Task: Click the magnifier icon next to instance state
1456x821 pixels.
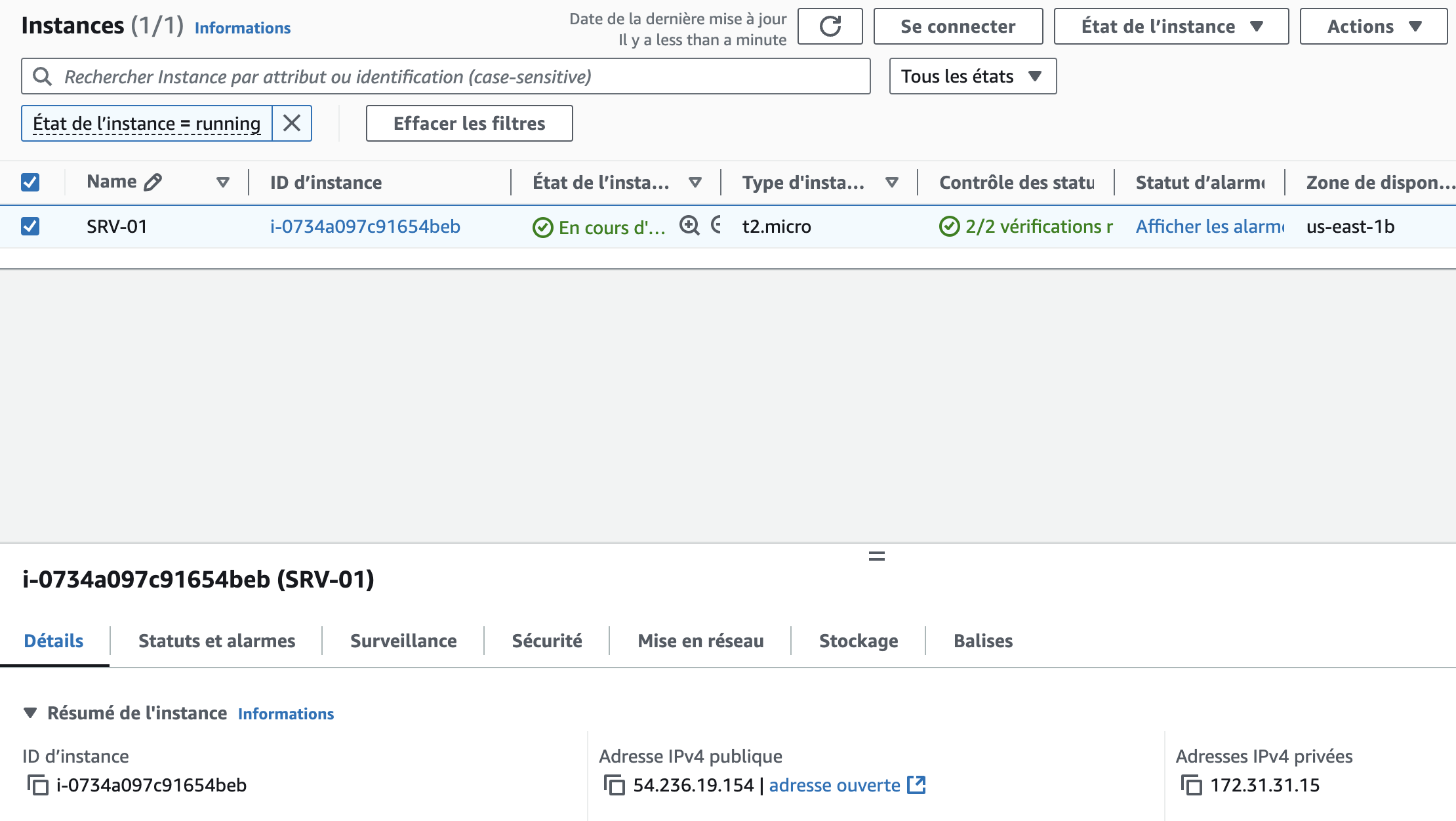Action: click(688, 226)
